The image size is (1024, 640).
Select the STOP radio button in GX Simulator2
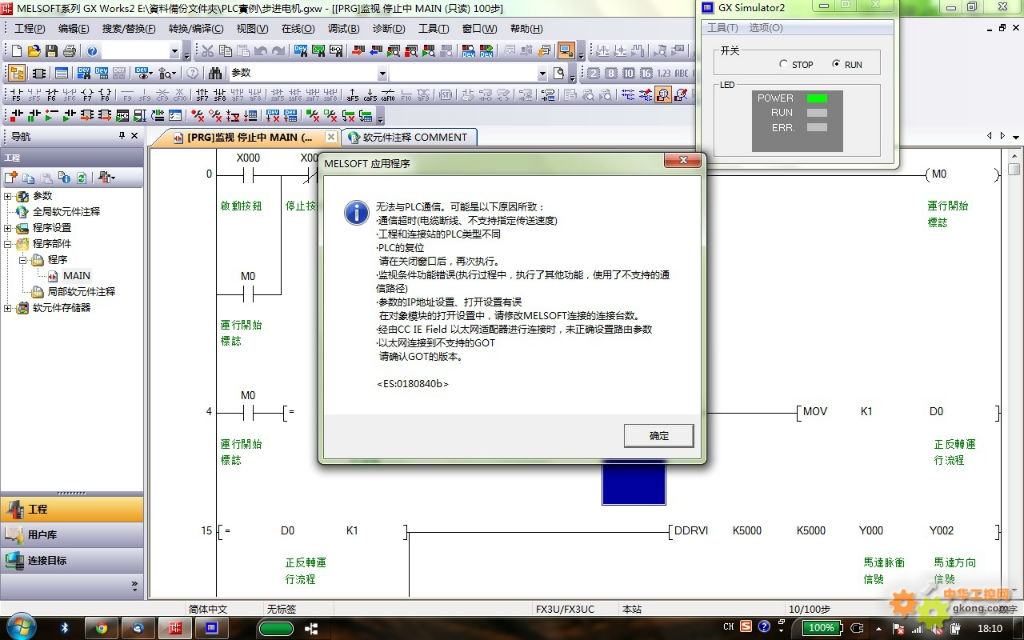click(x=784, y=64)
